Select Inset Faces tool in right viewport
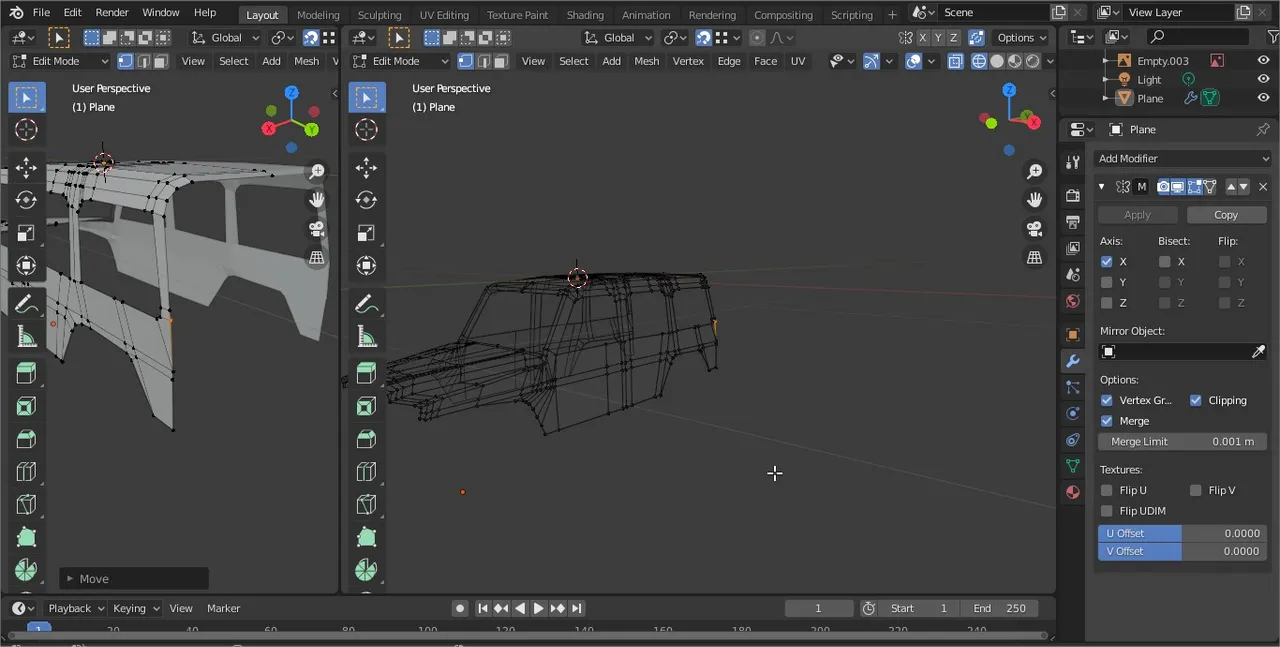1280x647 pixels. 366,407
